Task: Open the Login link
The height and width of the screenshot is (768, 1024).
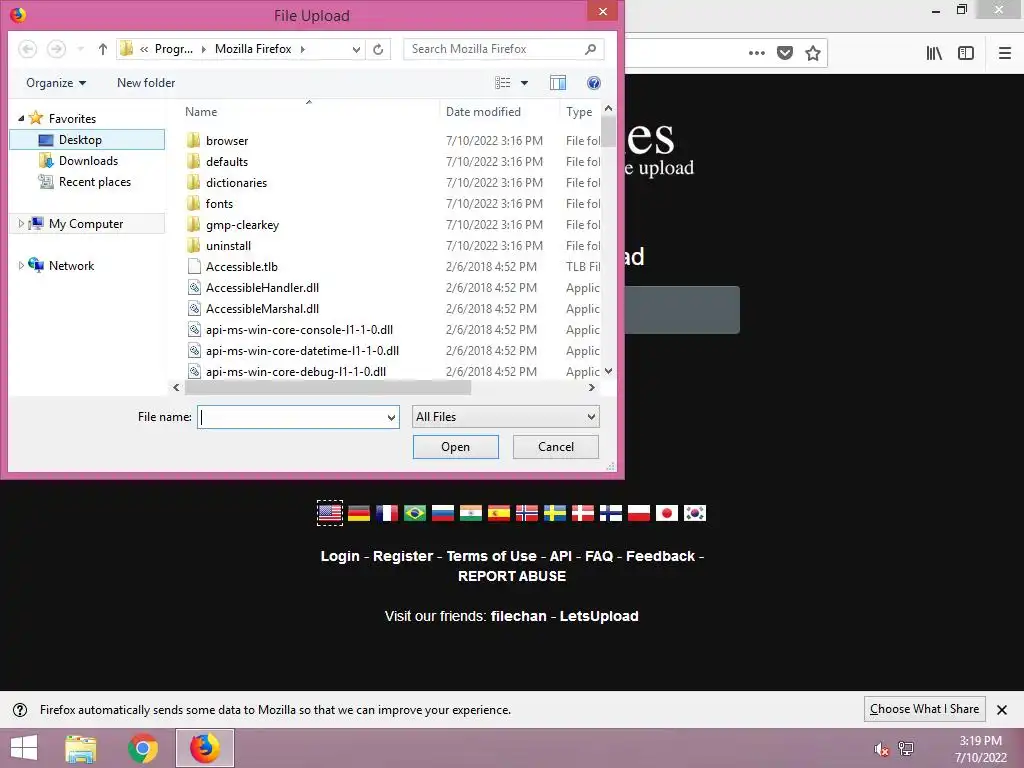Action: coord(340,556)
